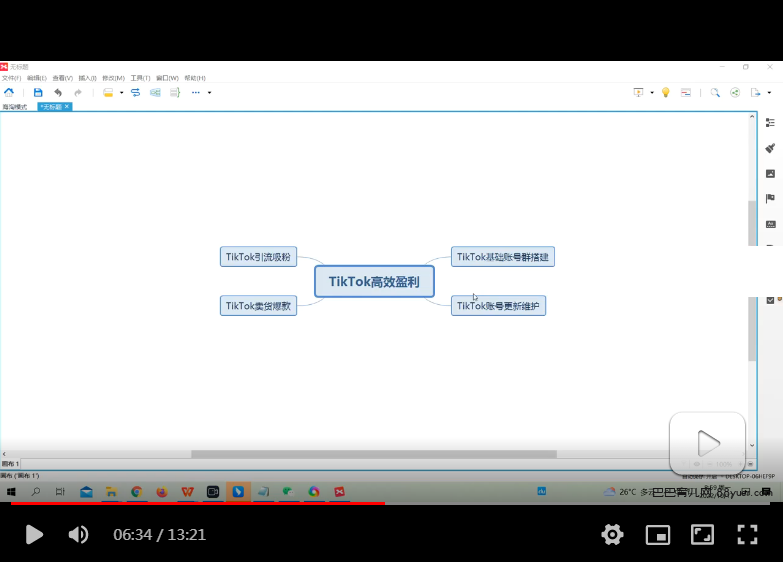
Task: Open the Markers flag panel in sidebar
Action: click(770, 199)
